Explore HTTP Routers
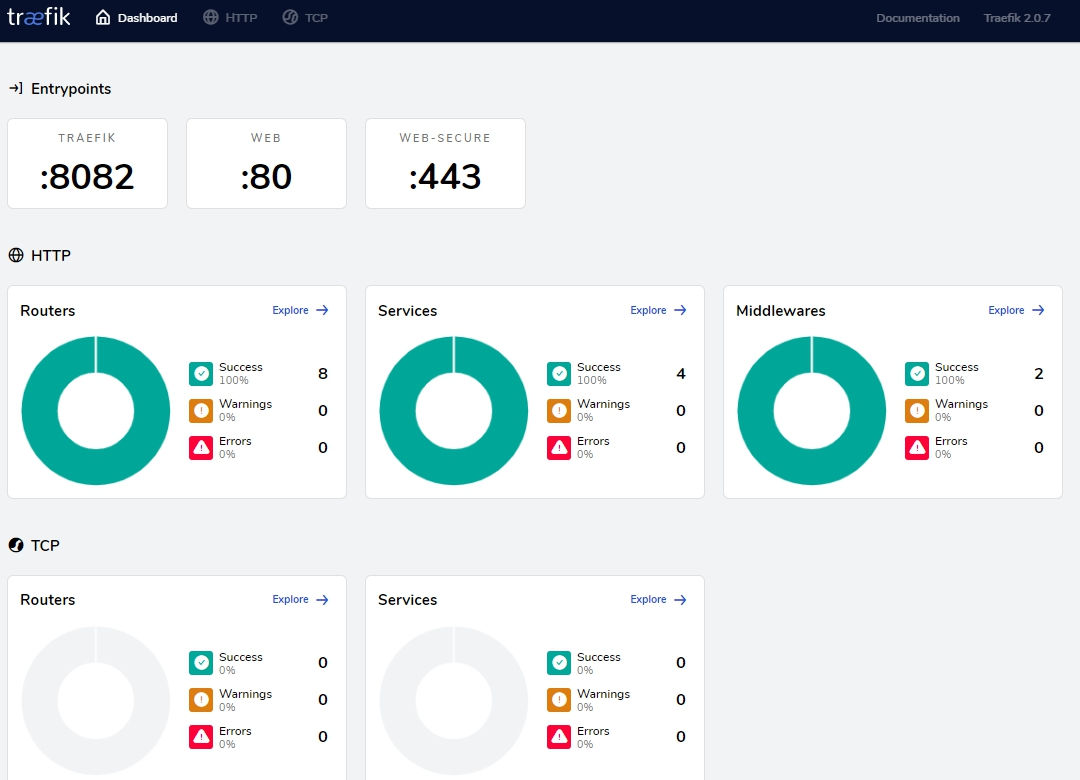The image size is (1080, 780). (300, 310)
